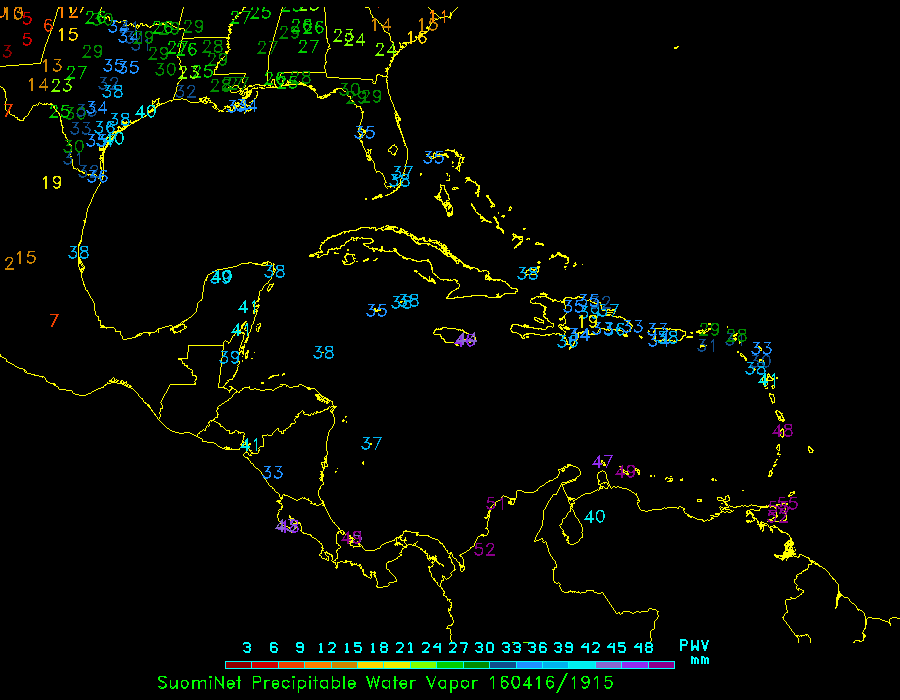Click the 160416/1915 timestamp text
This screenshot has width=900, height=700.
(x=551, y=682)
